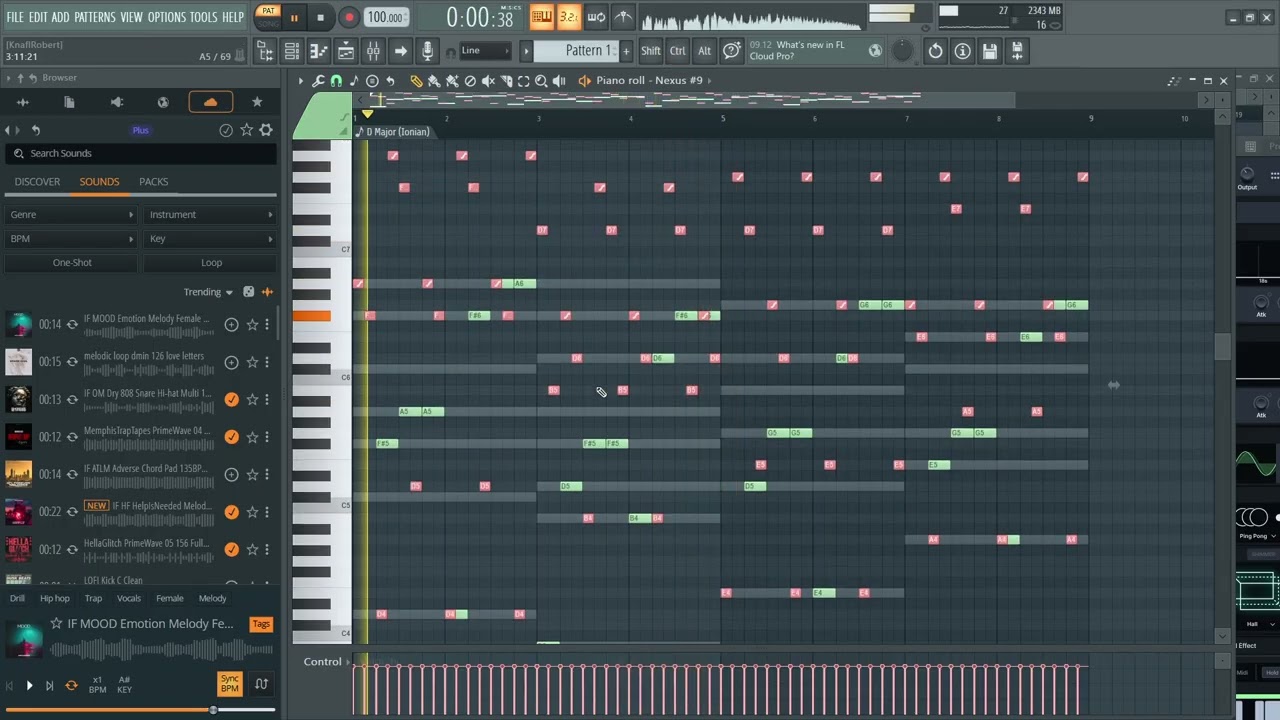Select the Hip hop tag
Image resolution: width=1280 pixels, height=720 pixels.
coord(55,598)
